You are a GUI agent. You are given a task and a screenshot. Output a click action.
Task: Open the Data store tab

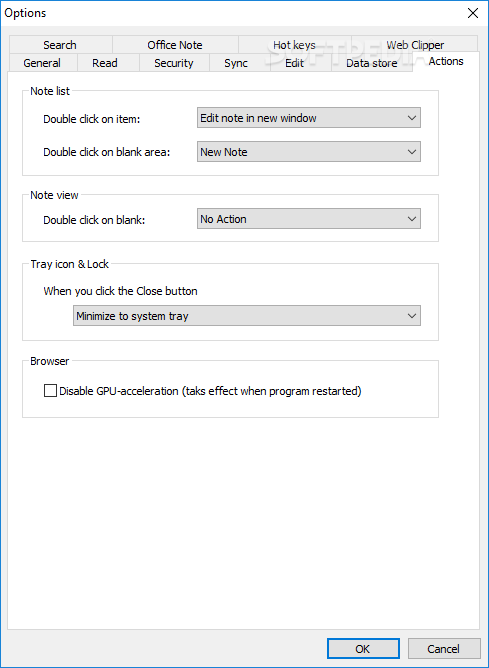click(x=372, y=63)
